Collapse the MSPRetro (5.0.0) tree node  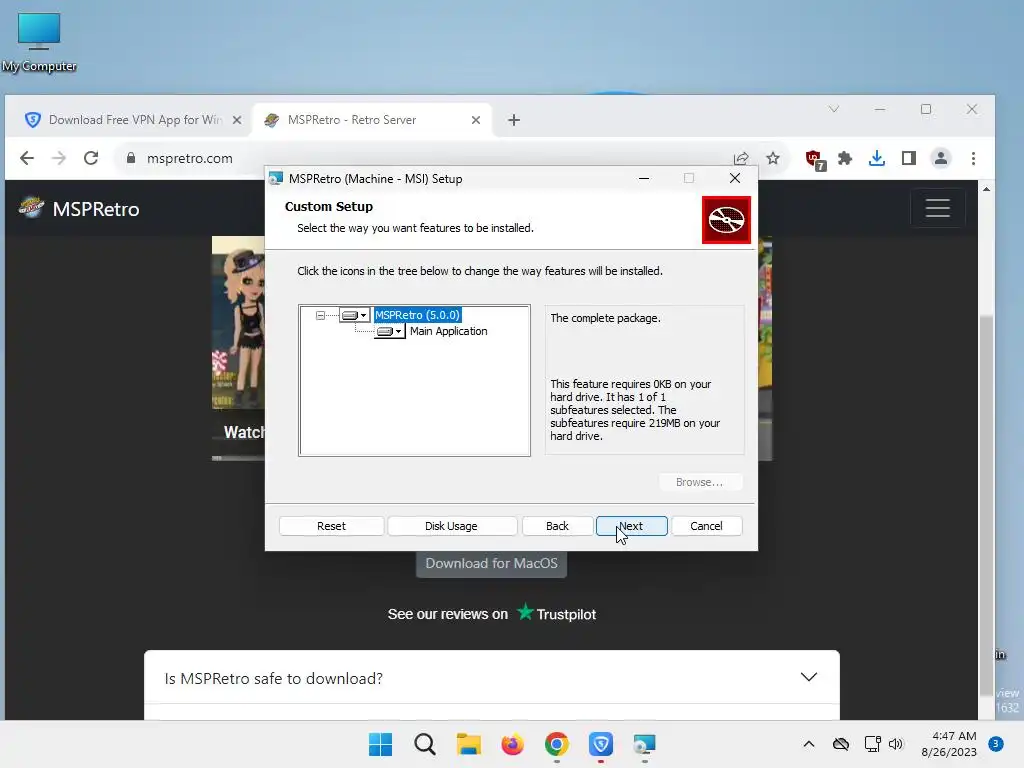pos(320,315)
